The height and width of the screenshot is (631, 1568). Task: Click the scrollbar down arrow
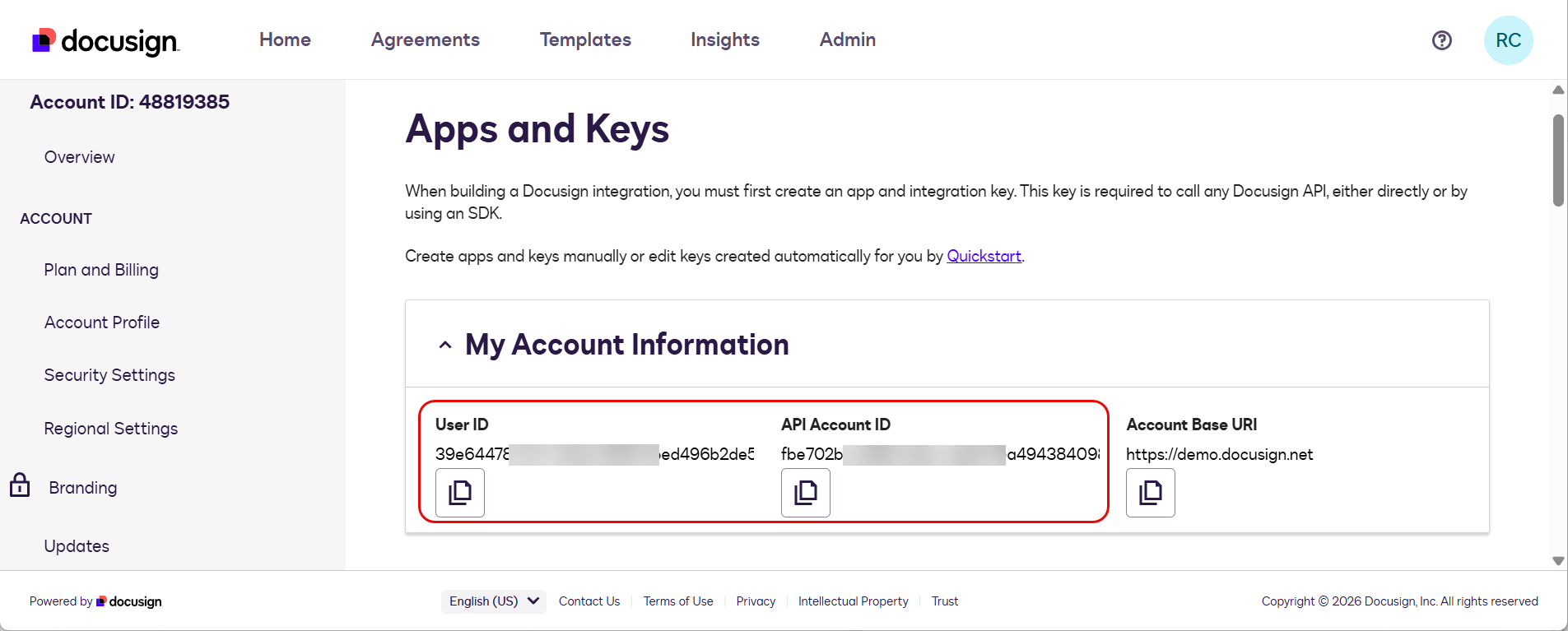[1558, 560]
